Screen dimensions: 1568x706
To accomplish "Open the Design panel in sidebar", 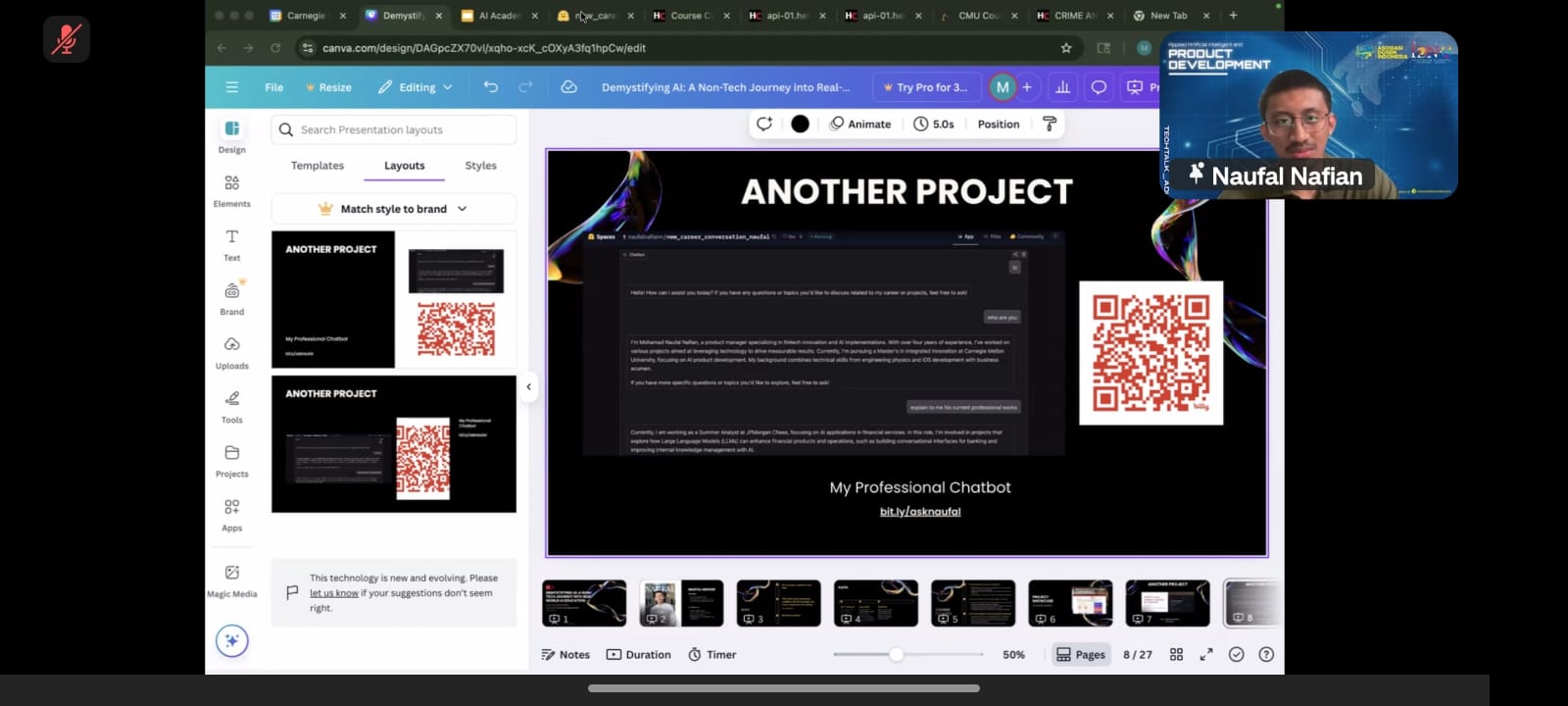I will [x=232, y=136].
